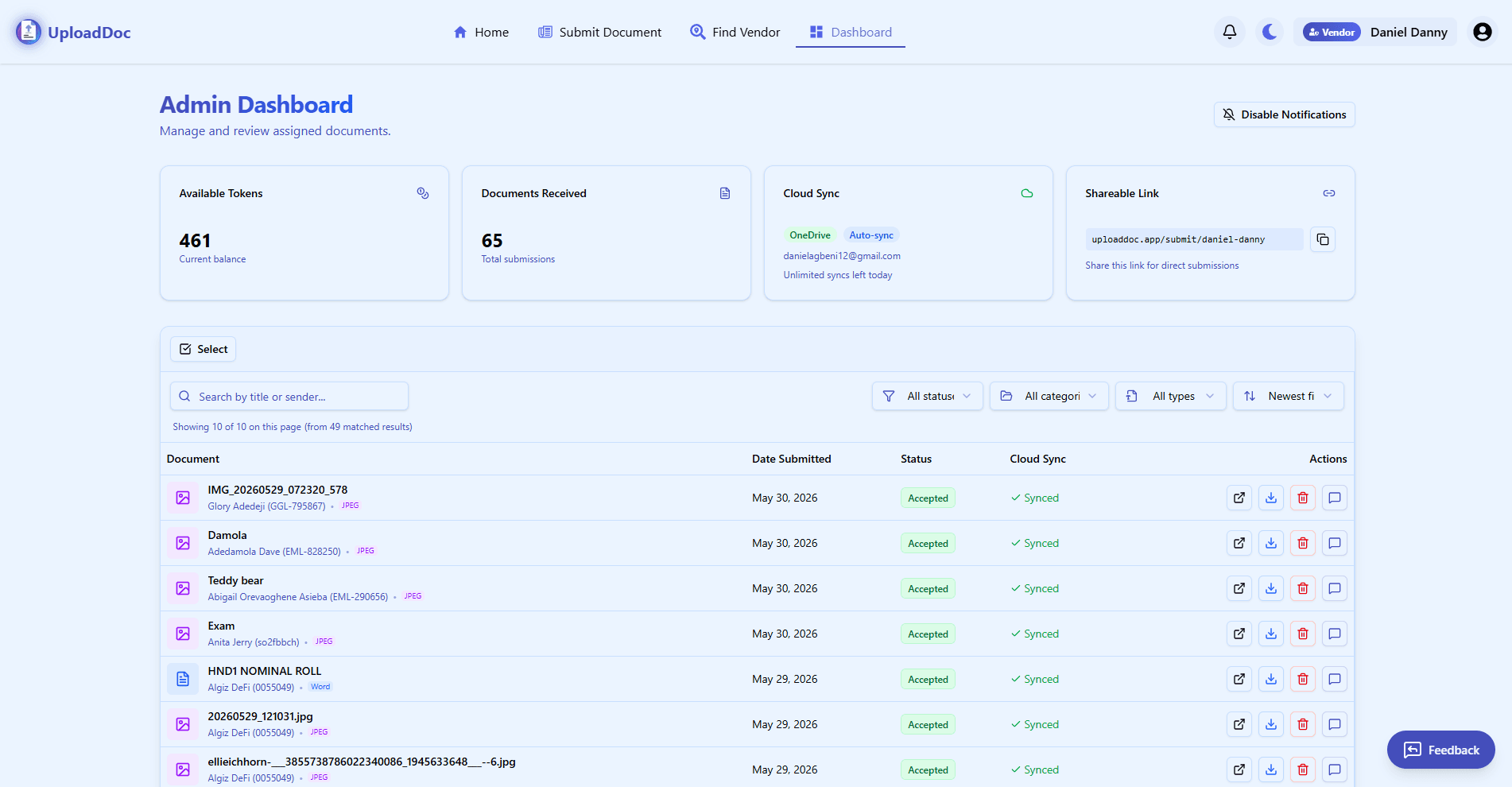Delete the Teddy bear document

(1303, 588)
